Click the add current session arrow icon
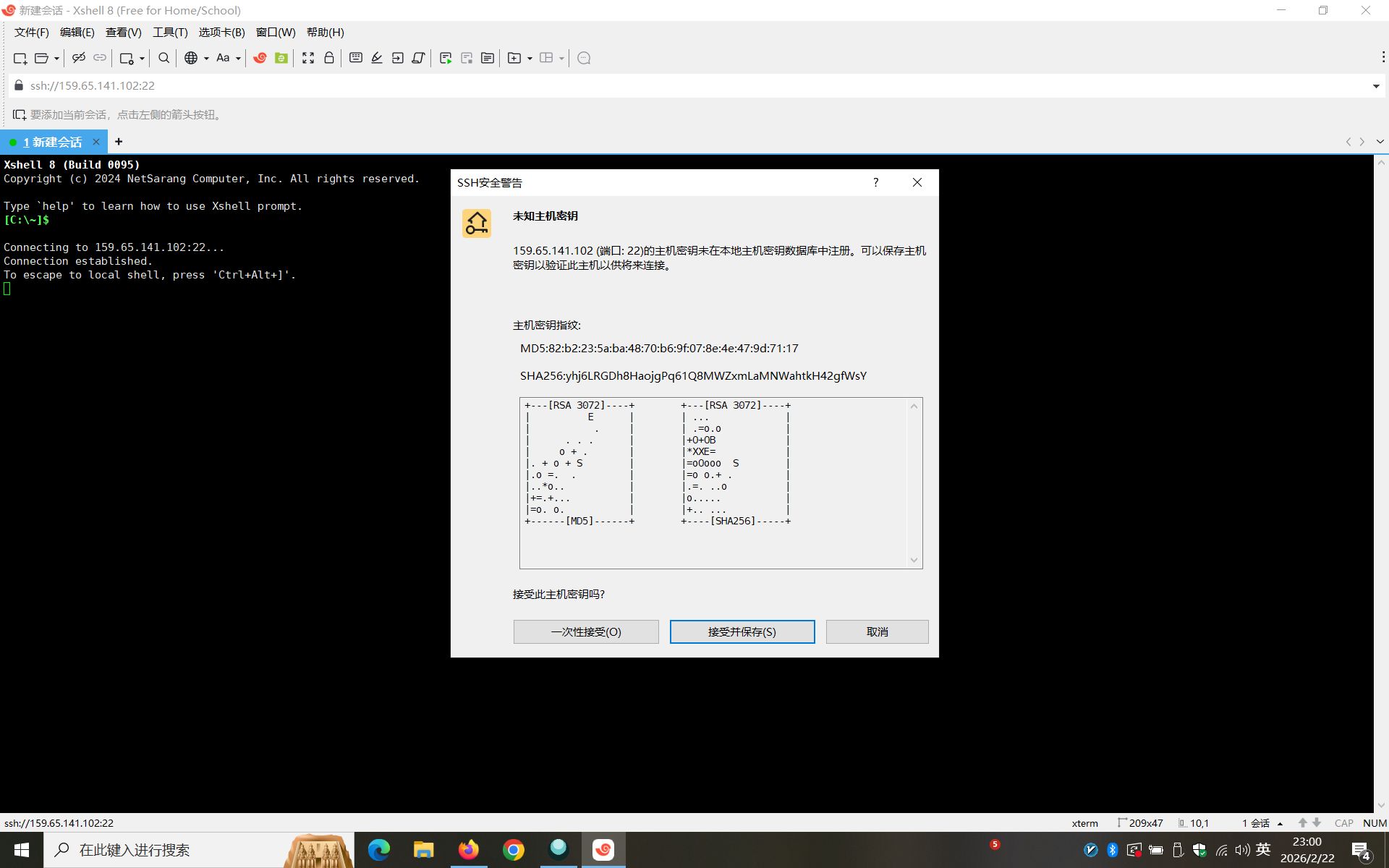 tap(20, 114)
